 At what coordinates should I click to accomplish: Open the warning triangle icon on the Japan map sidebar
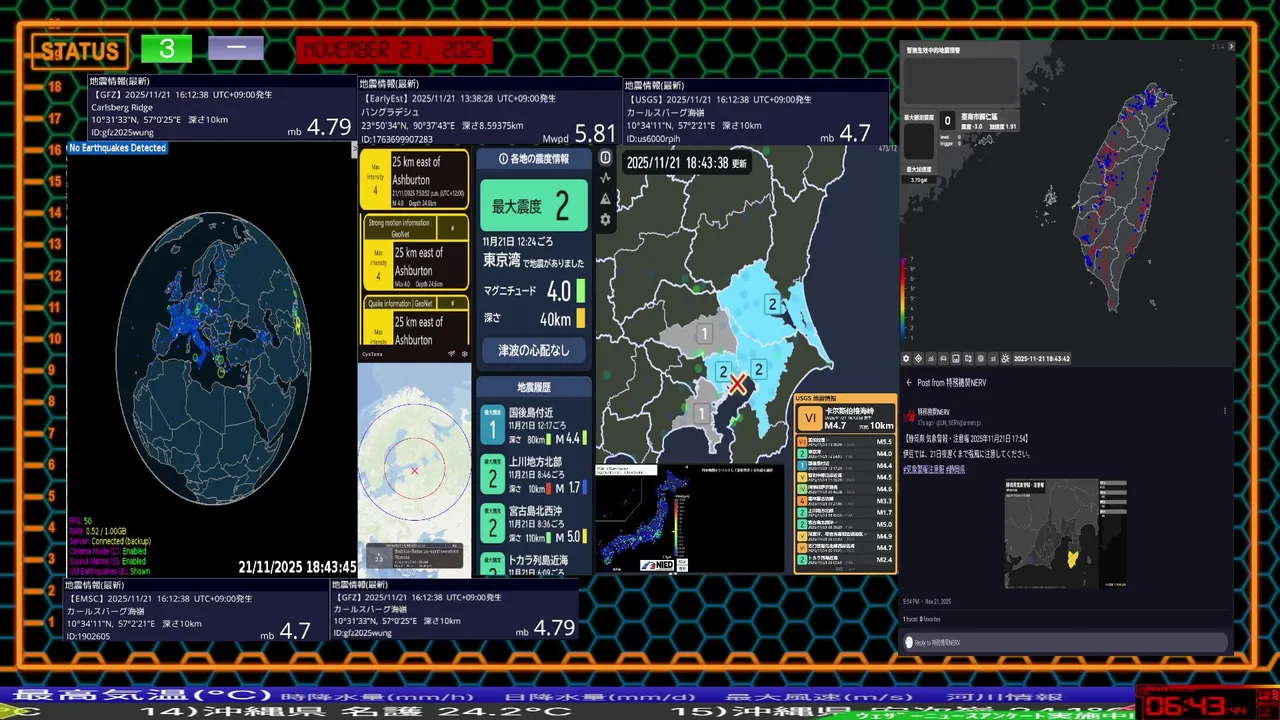(605, 199)
